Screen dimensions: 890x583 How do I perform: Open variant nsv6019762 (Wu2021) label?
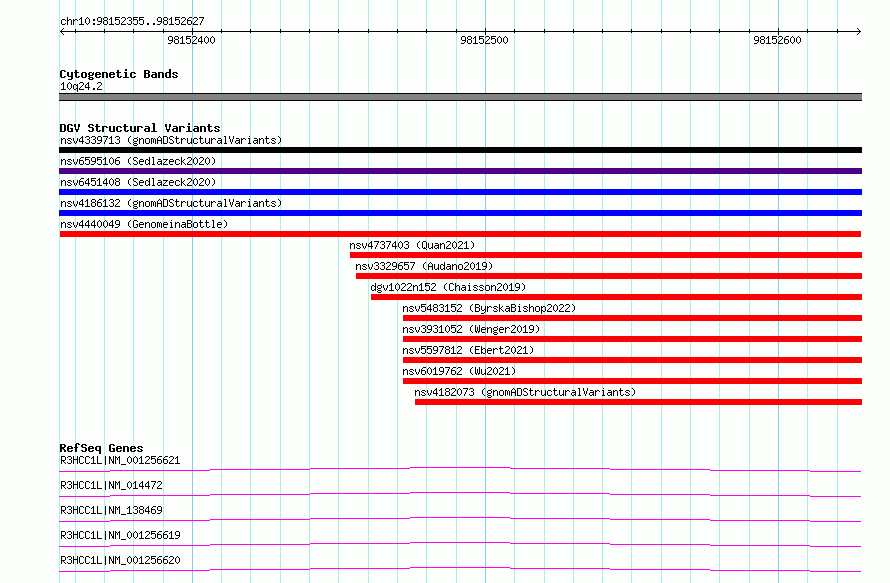[x=459, y=371]
